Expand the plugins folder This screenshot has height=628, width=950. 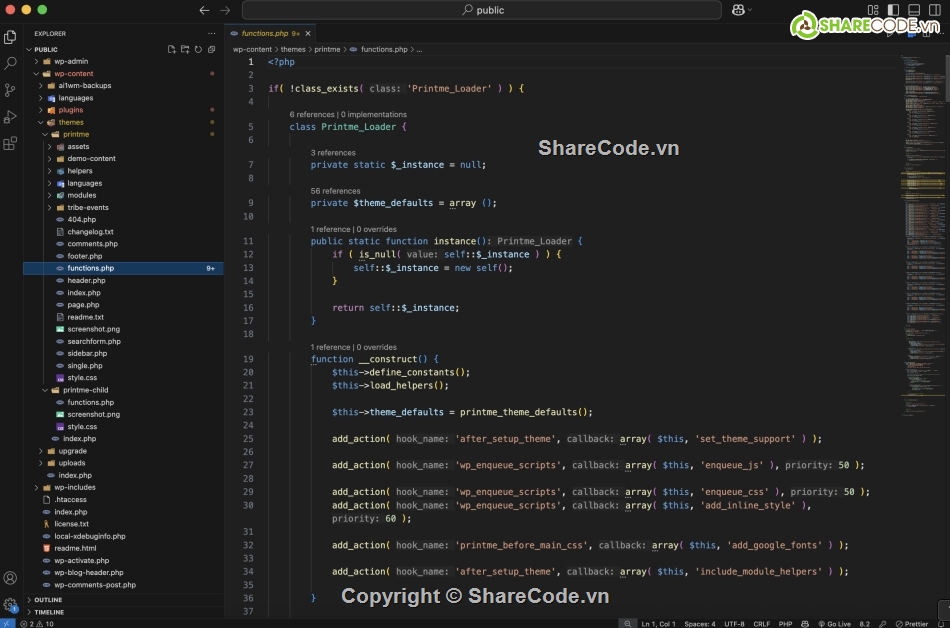click(41, 110)
